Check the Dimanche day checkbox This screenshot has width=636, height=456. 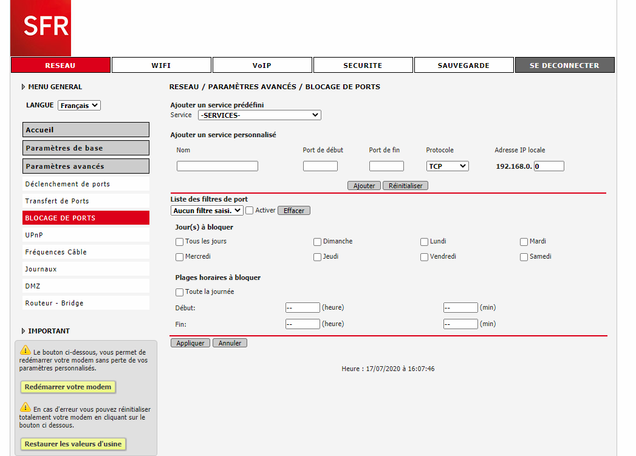click(318, 241)
